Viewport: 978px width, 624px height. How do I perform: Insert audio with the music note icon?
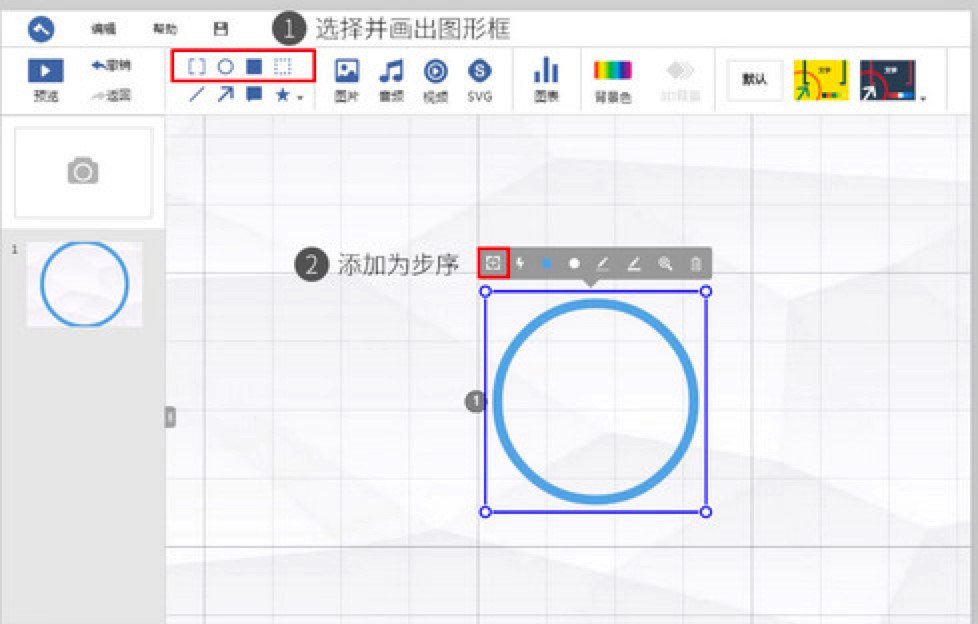[x=391, y=79]
